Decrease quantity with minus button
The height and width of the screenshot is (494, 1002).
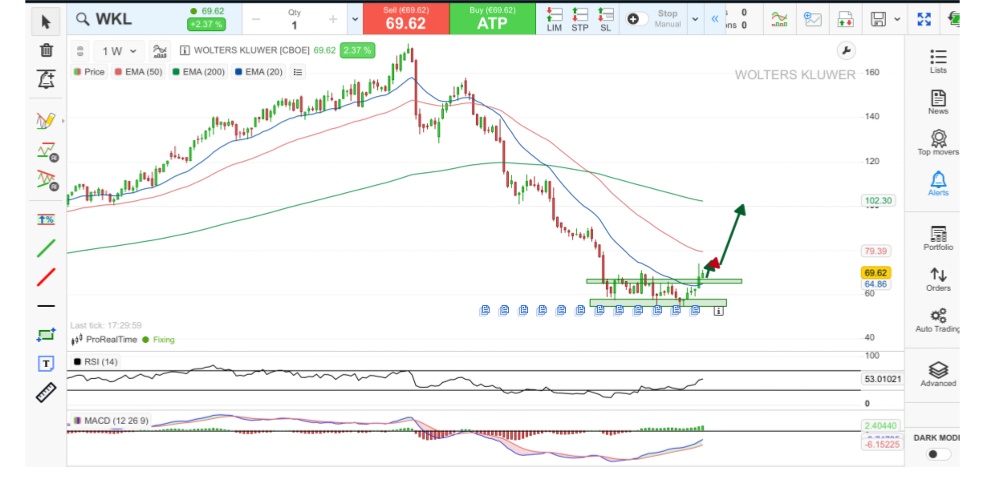[x=256, y=19]
